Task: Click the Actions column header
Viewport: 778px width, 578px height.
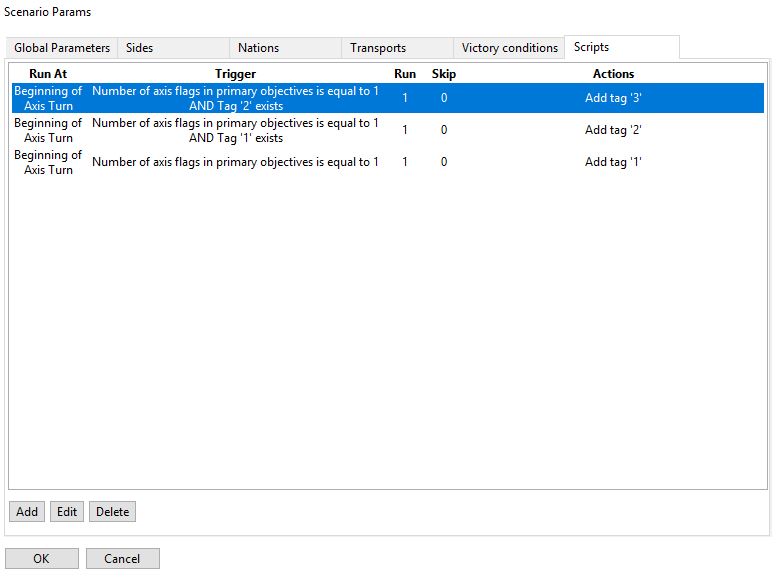Action: (613, 74)
